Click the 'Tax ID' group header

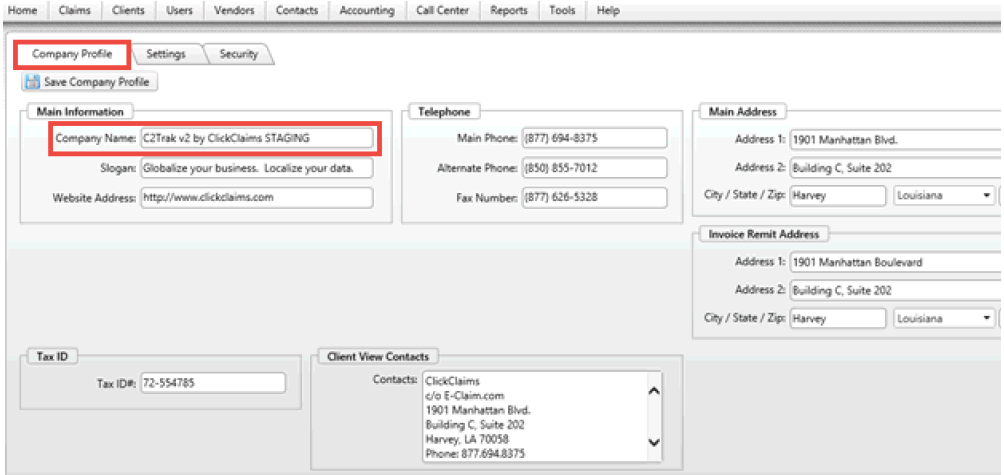click(53, 357)
